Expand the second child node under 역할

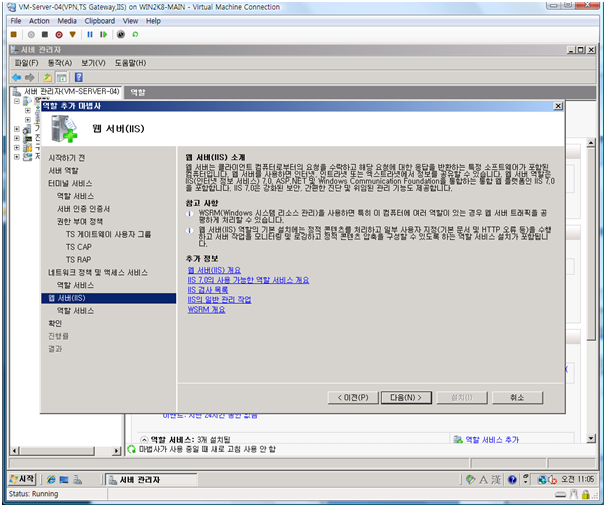pyautogui.click(x=27, y=119)
